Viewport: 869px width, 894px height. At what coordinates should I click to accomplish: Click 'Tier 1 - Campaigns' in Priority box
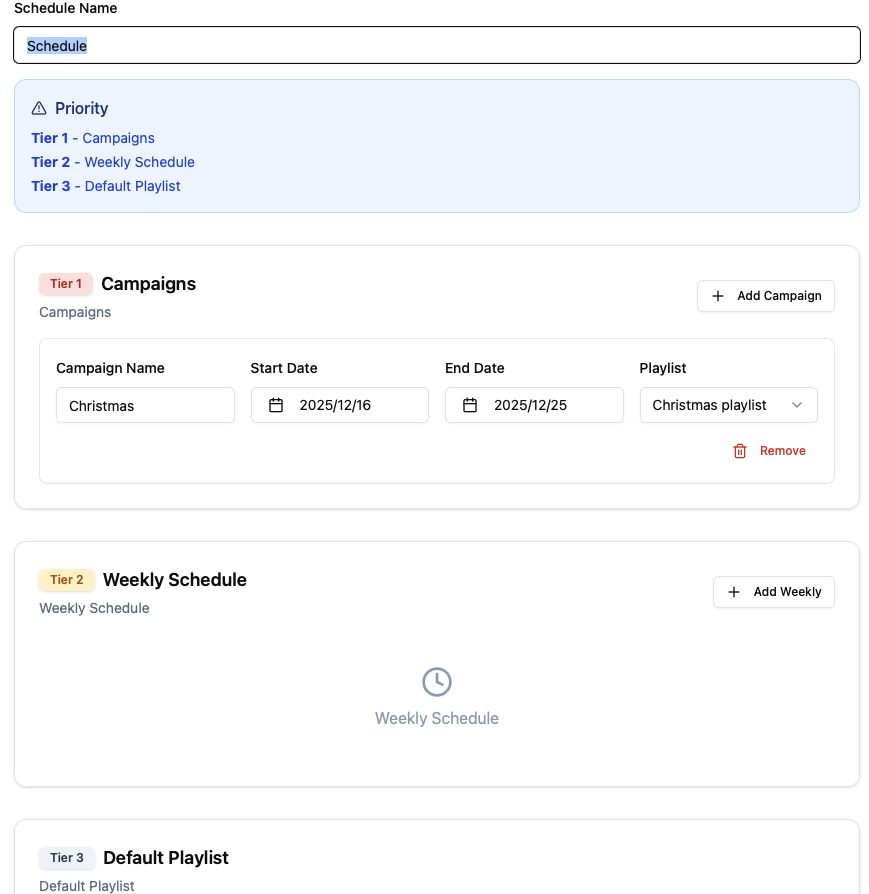tap(93, 138)
